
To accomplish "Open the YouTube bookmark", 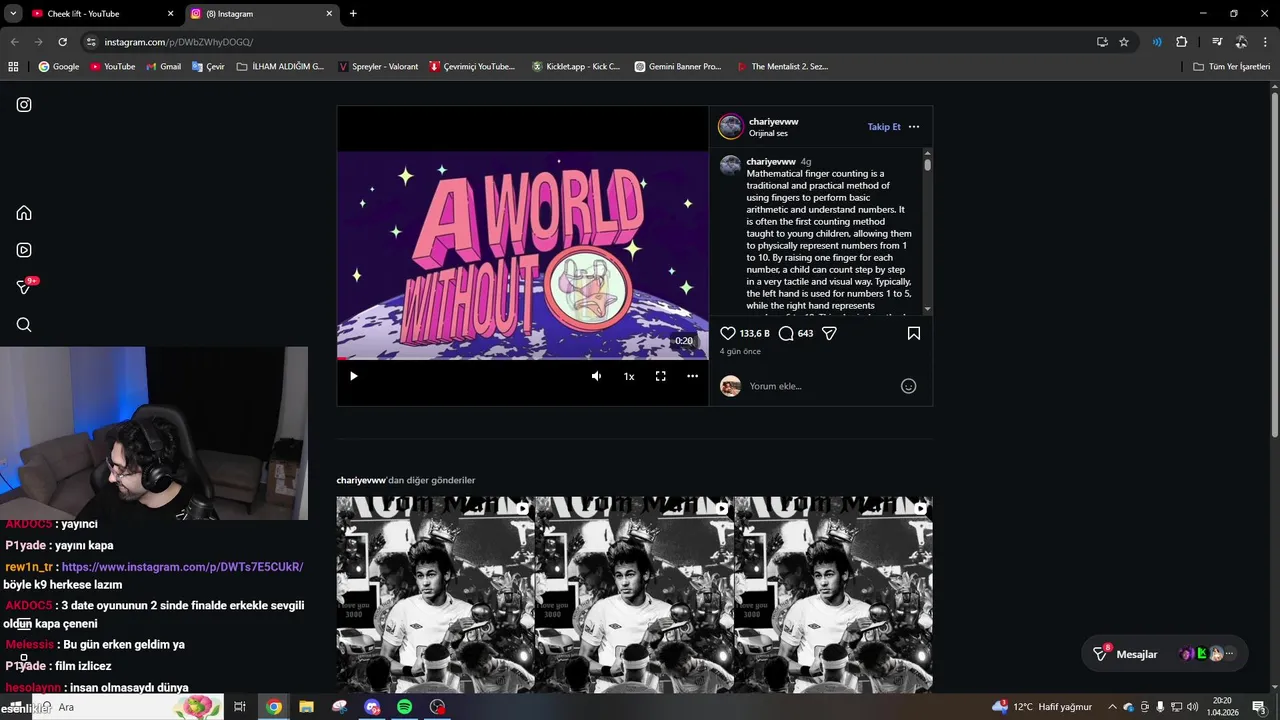I will coord(113,66).
